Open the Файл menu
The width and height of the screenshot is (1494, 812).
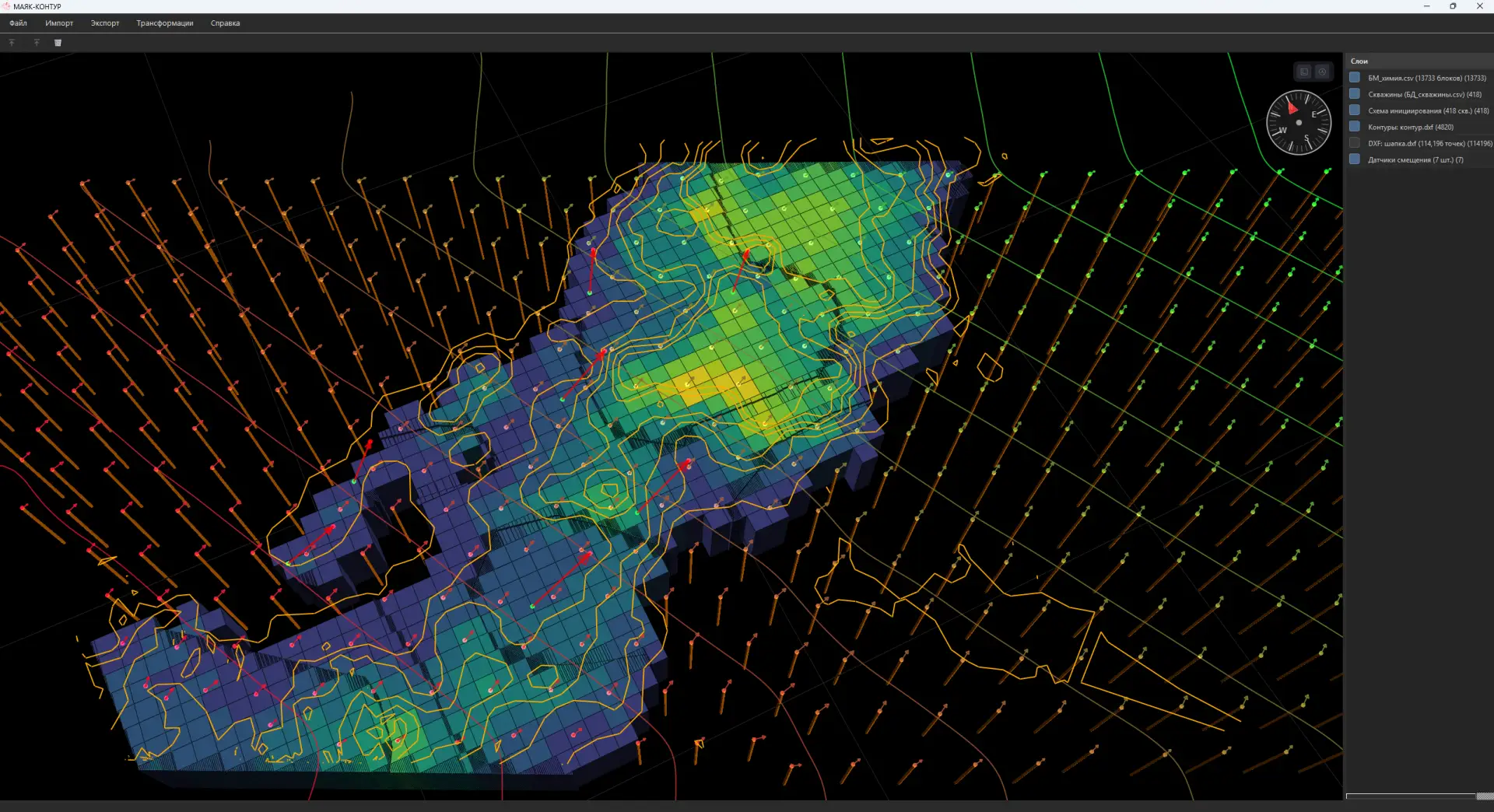point(18,23)
